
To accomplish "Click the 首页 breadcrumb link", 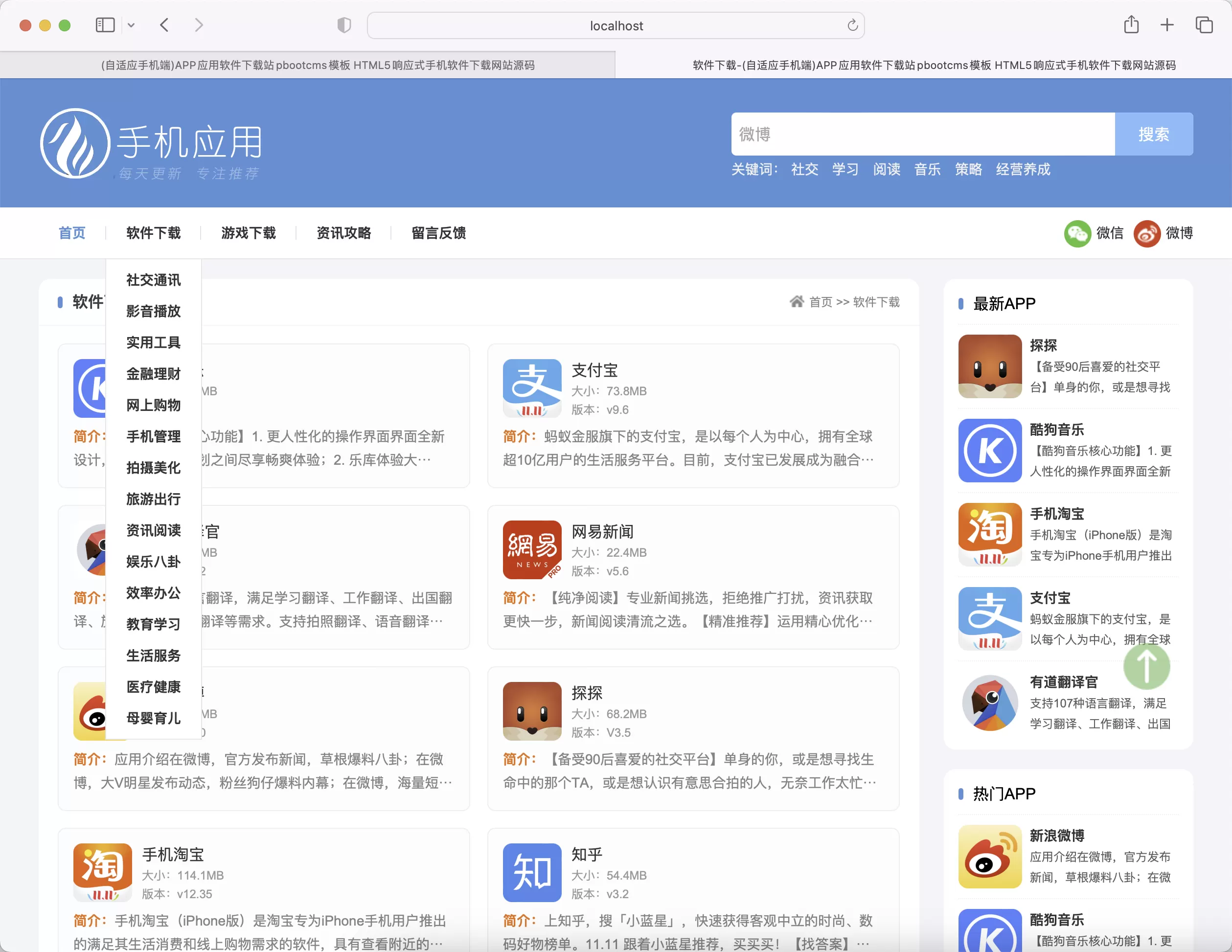I will (x=821, y=302).
